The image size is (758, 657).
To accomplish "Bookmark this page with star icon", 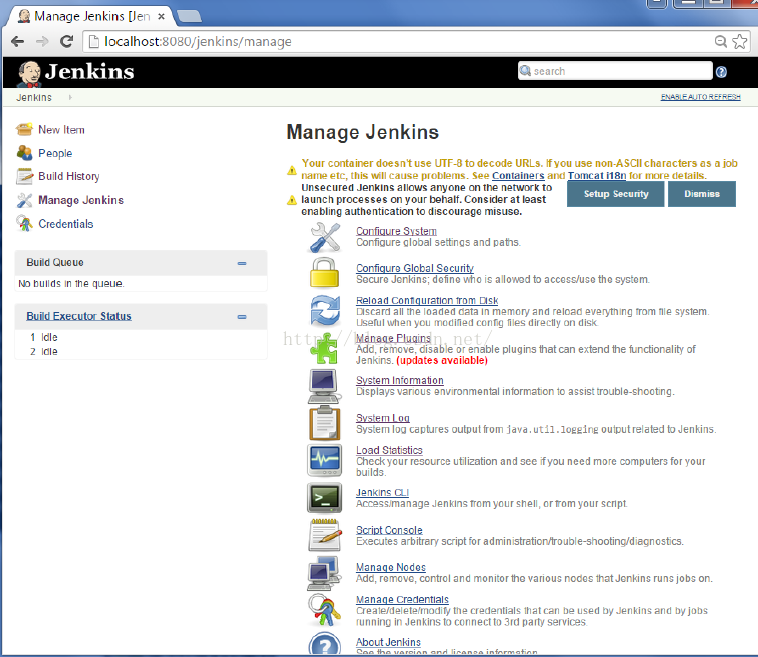I will coord(740,42).
